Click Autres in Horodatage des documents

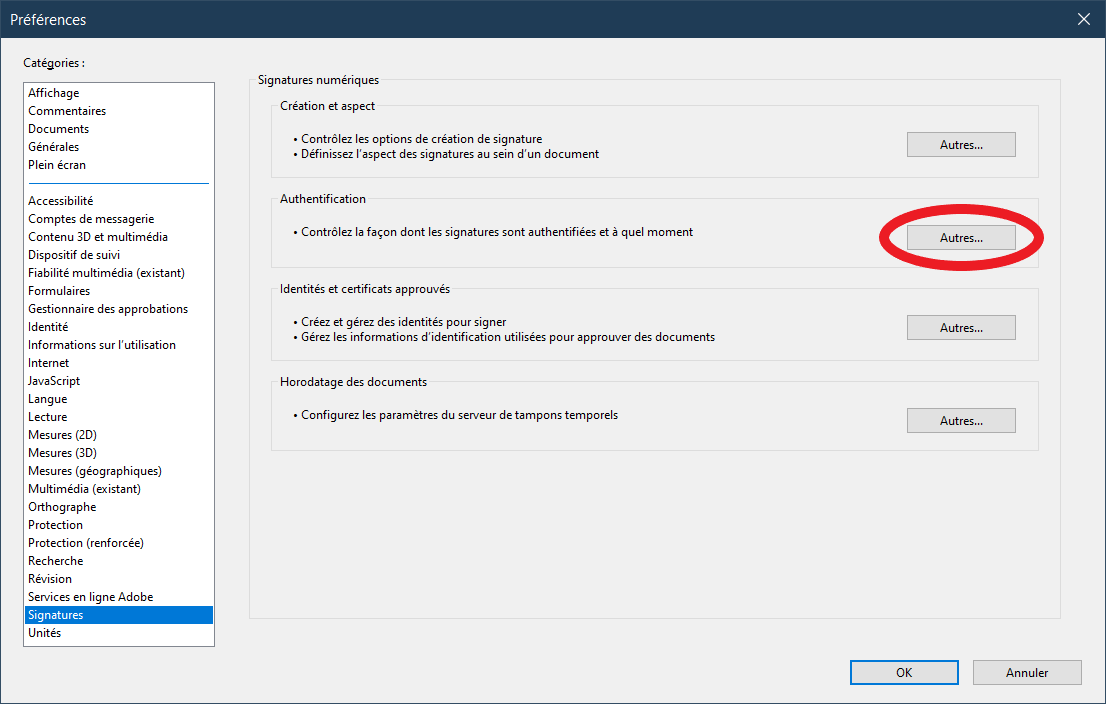tap(961, 421)
